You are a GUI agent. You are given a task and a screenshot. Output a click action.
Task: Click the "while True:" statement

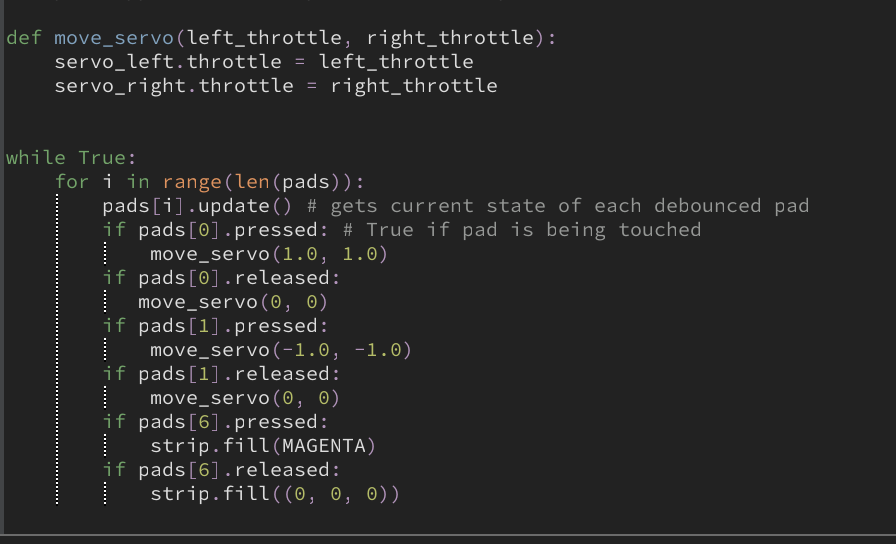(70, 158)
